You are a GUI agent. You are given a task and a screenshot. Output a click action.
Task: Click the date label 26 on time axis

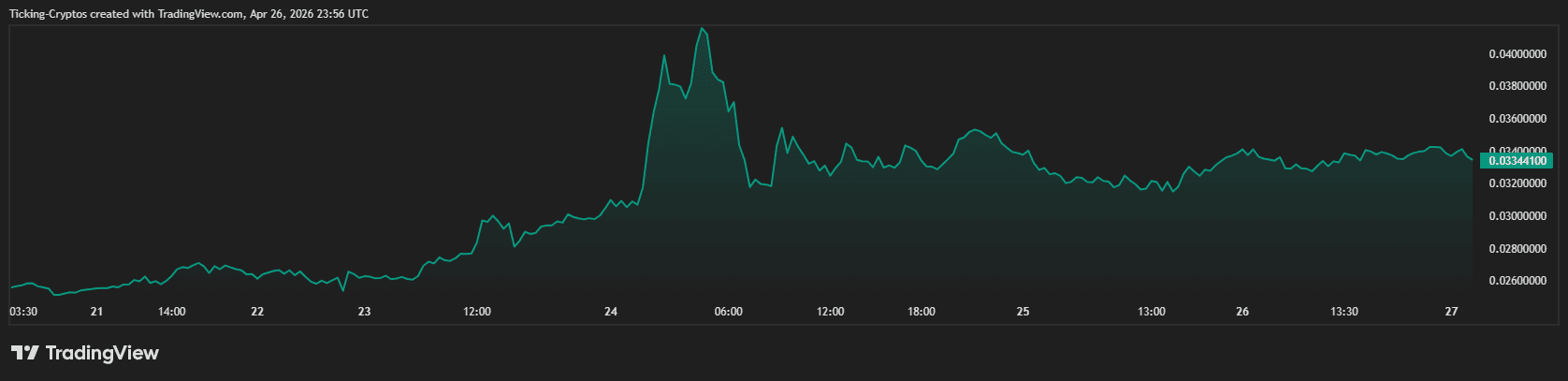click(1242, 312)
